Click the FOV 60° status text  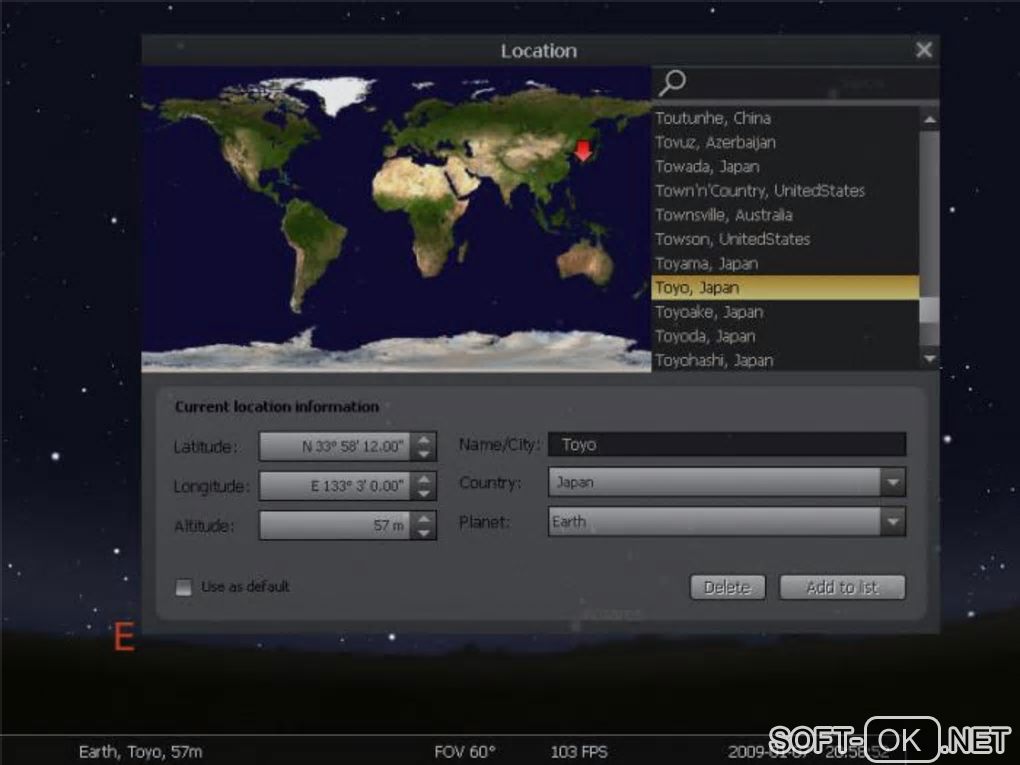tap(465, 751)
